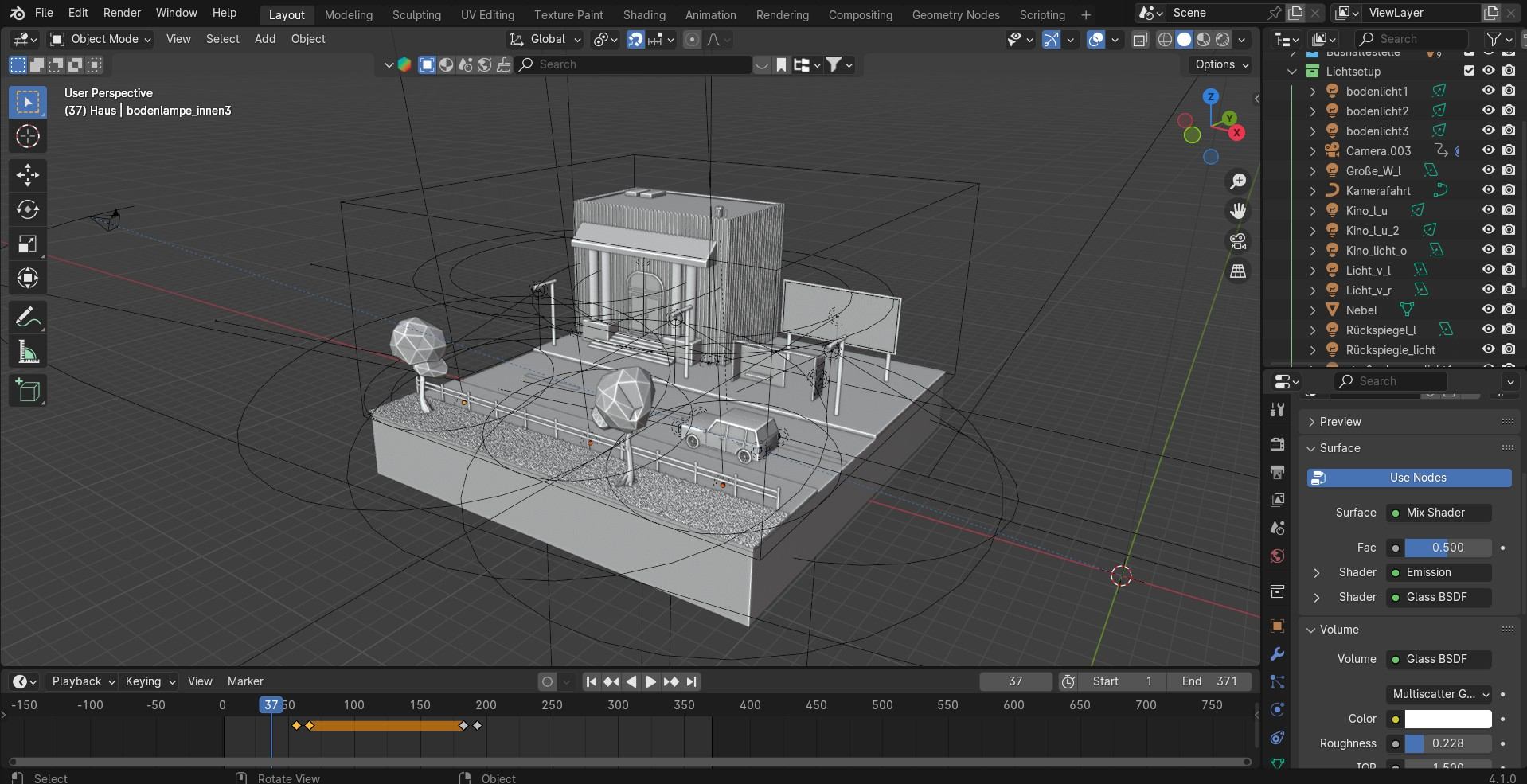Play the animation forward
Image resolution: width=1527 pixels, height=784 pixels.
tap(650, 681)
